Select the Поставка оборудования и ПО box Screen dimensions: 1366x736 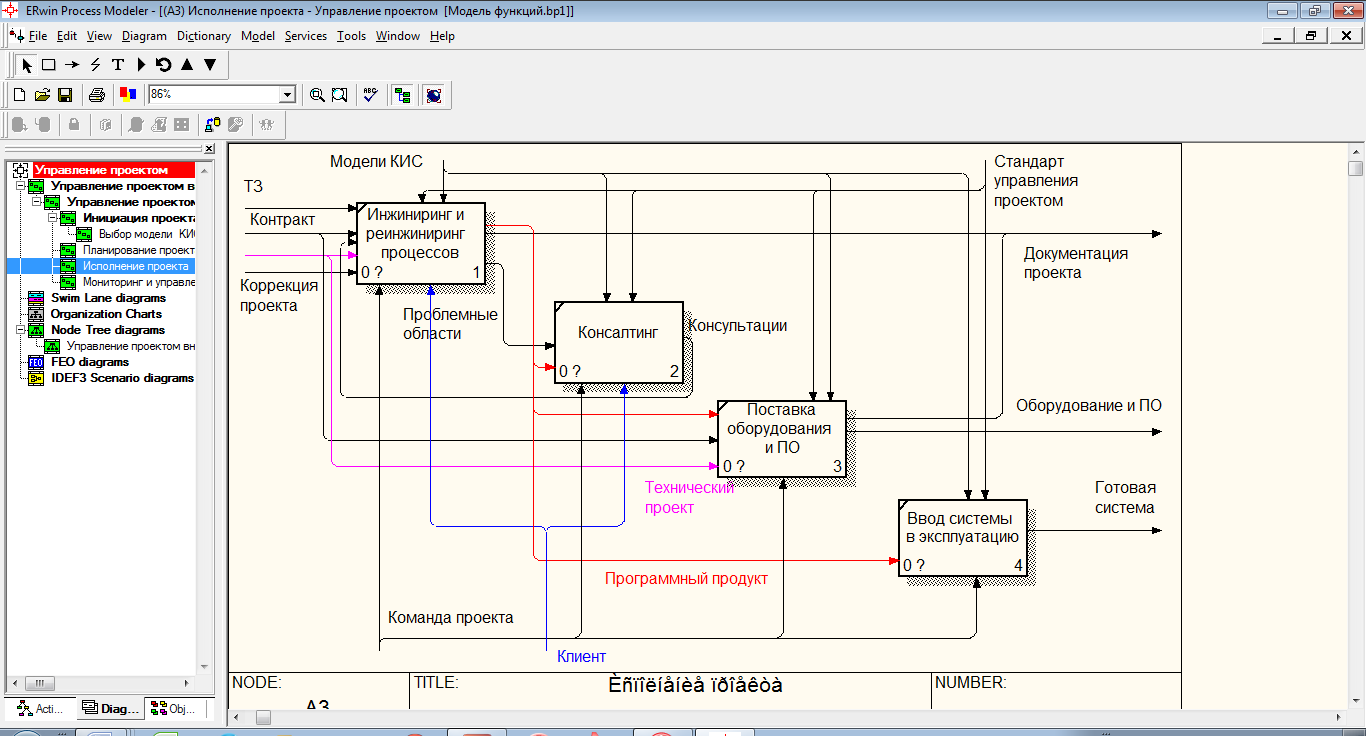pos(782,438)
